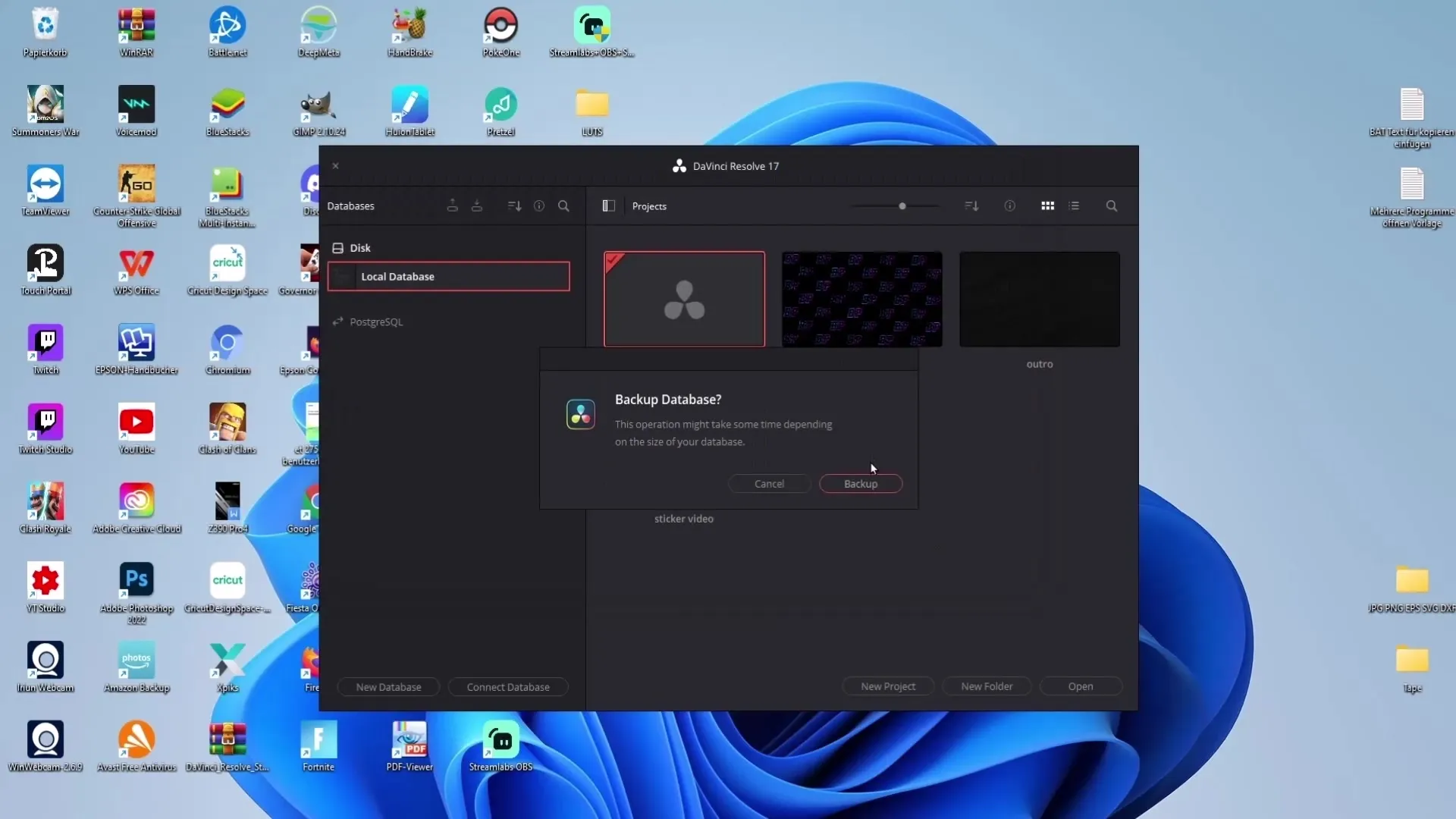This screenshot has height=819, width=1456.
Task: Open the Avast Free Antivirus icon
Action: click(x=136, y=747)
